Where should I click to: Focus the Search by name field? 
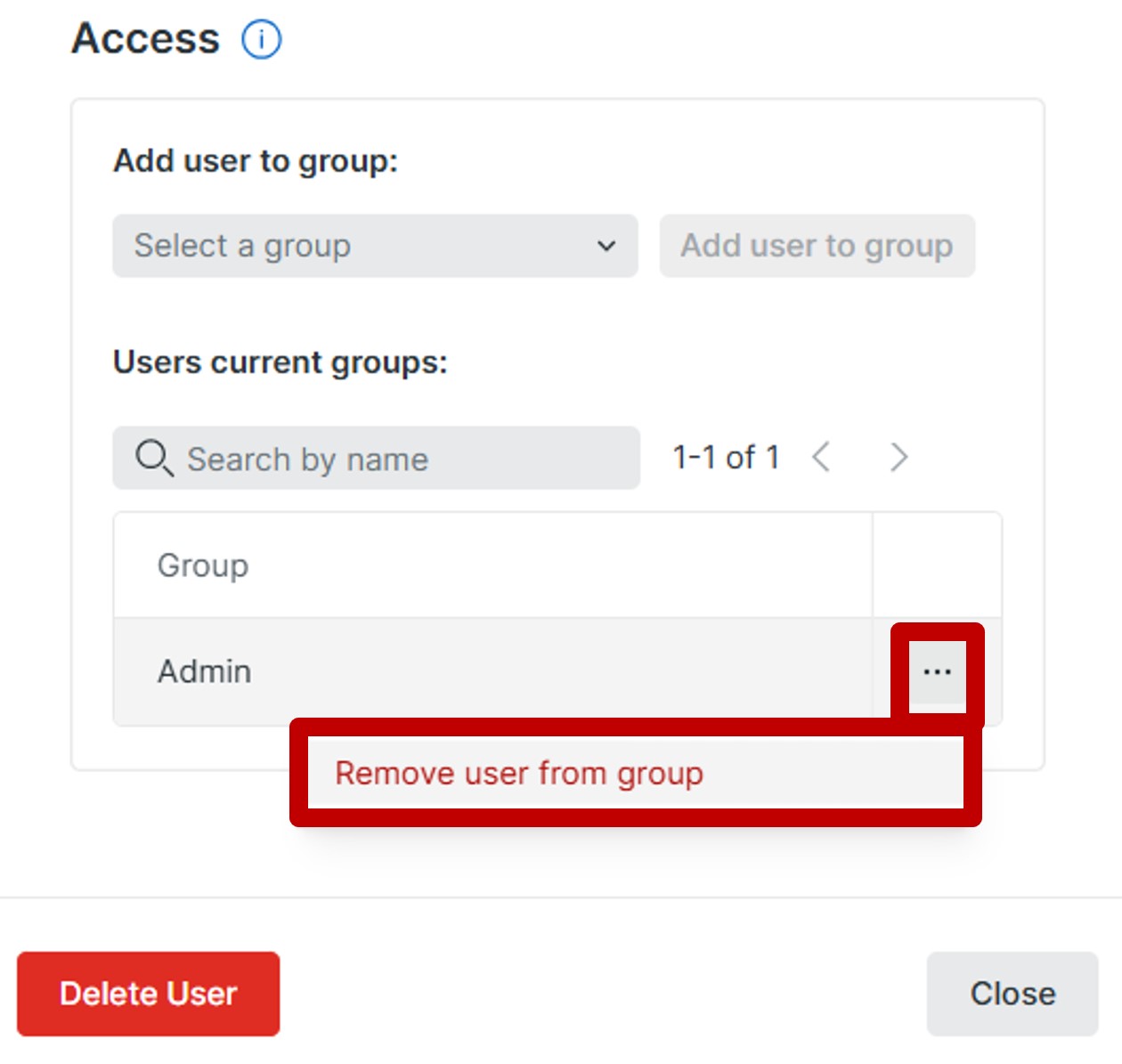click(401, 459)
